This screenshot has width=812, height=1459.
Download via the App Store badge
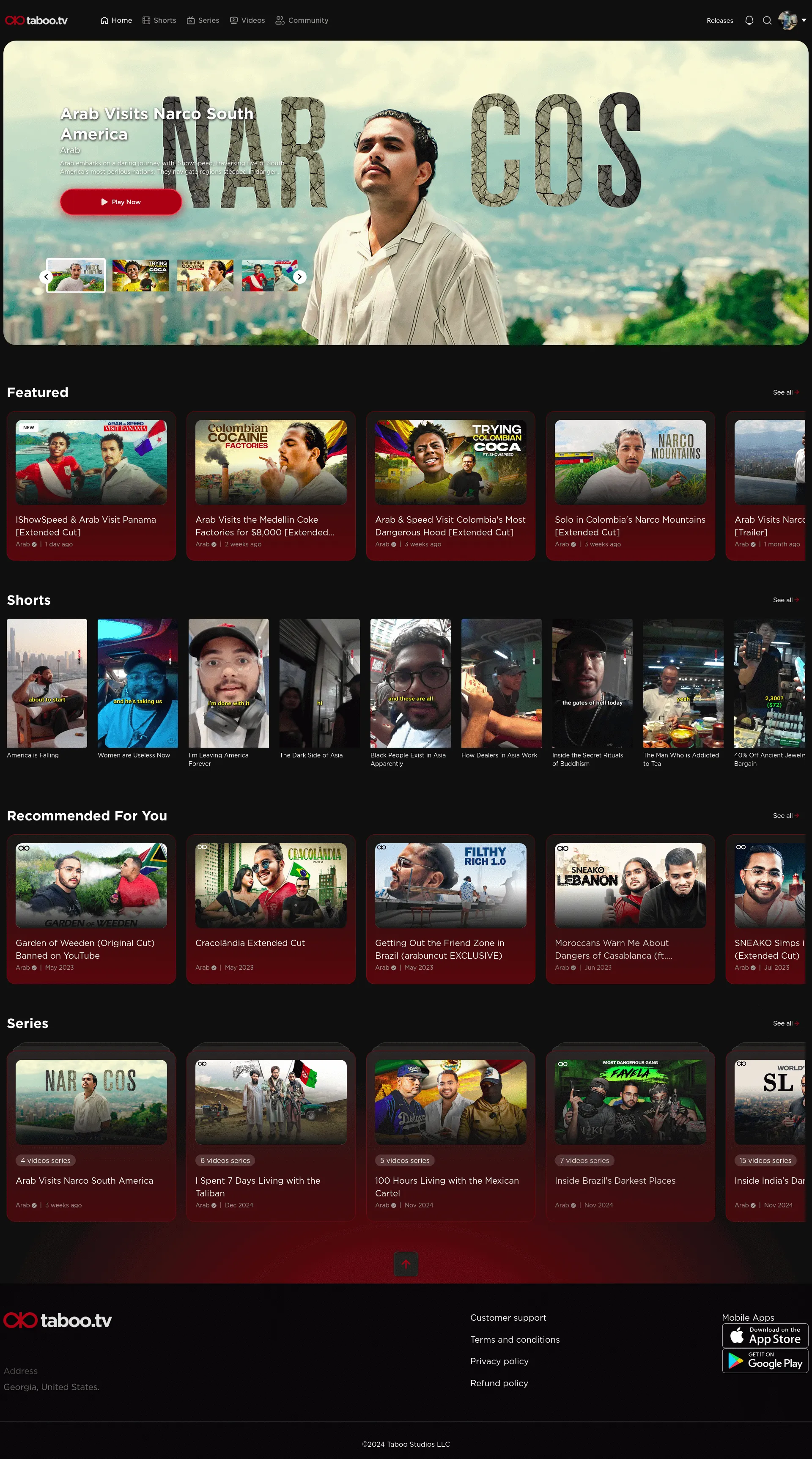pyautogui.click(x=765, y=1336)
